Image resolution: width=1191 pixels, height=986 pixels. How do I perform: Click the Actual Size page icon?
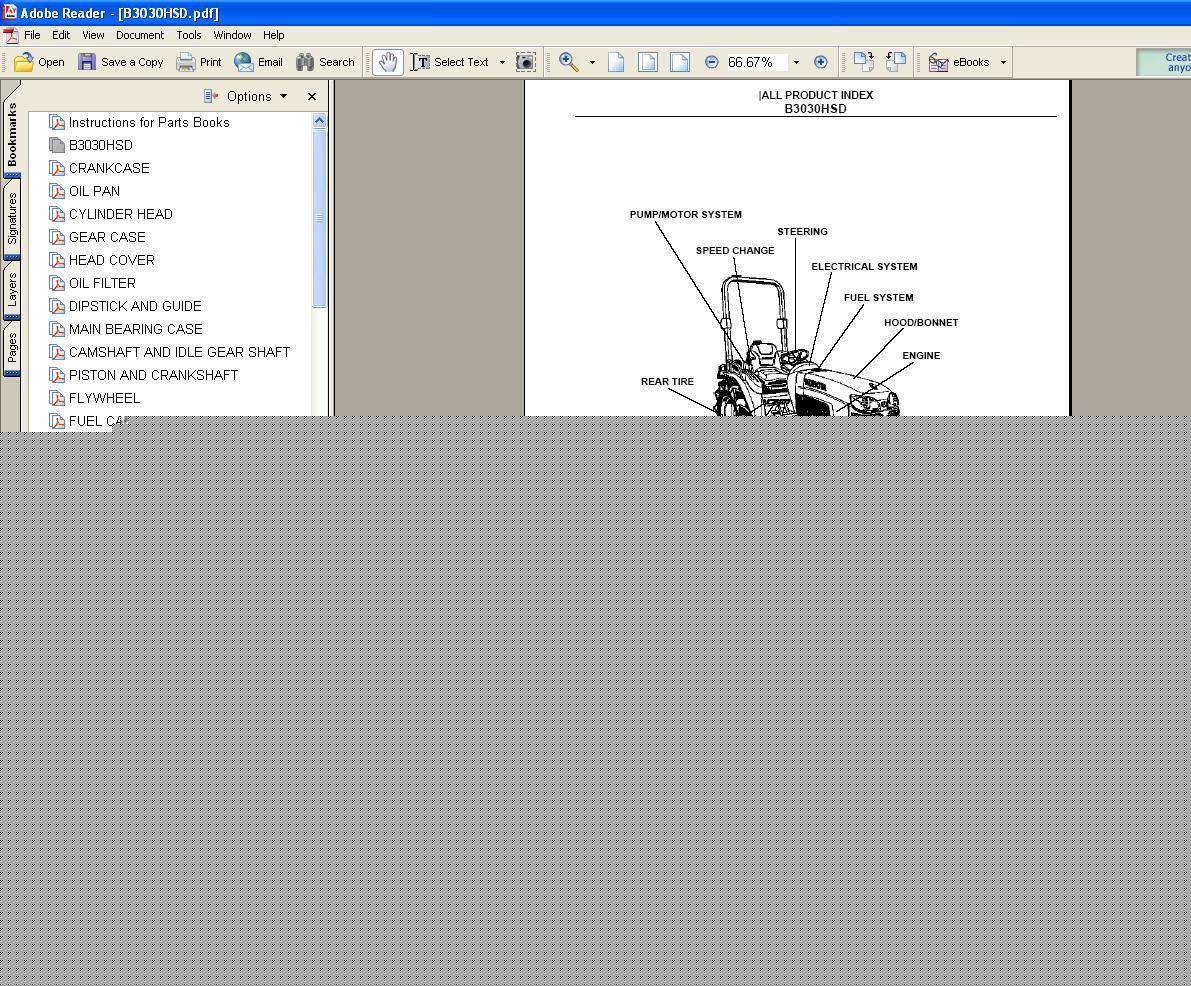click(x=616, y=62)
